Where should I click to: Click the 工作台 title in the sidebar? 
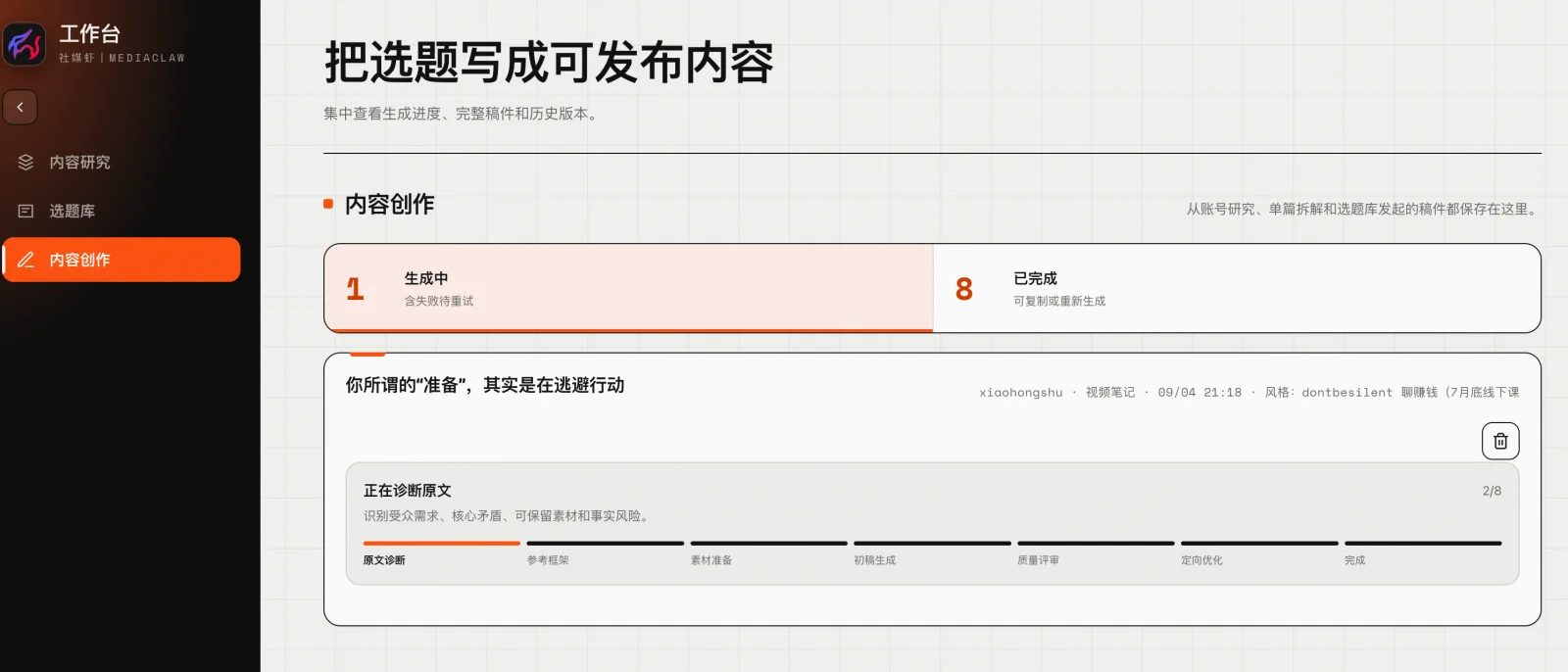(x=90, y=34)
